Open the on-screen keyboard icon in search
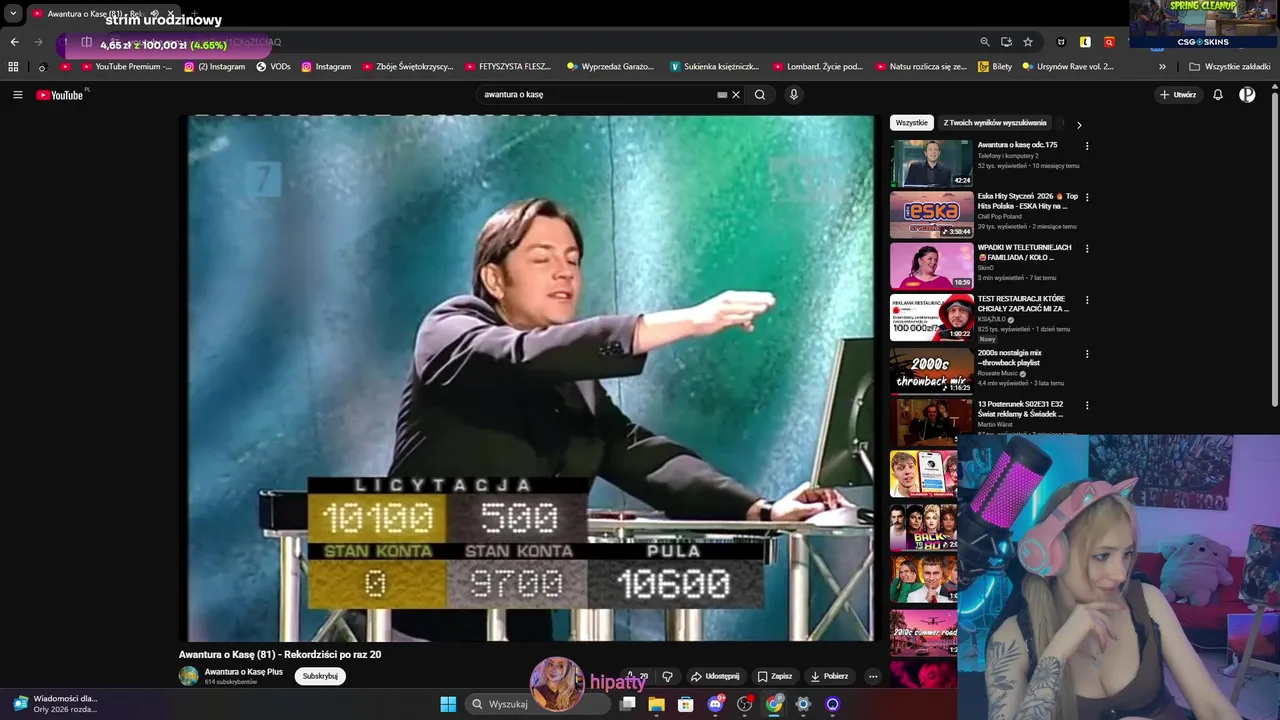 pos(722,95)
